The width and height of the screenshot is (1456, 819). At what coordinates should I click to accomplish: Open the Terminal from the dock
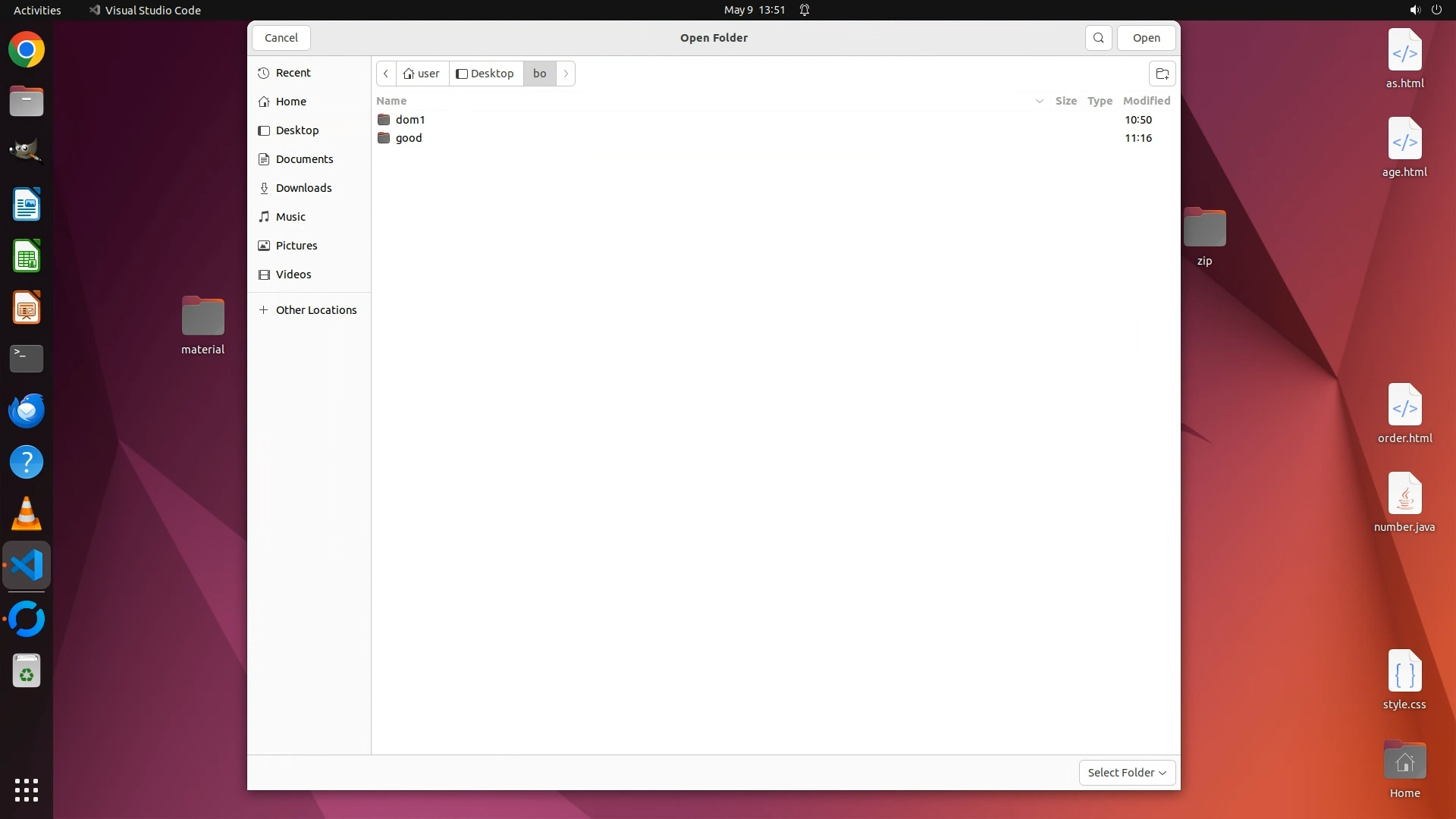[x=27, y=359]
